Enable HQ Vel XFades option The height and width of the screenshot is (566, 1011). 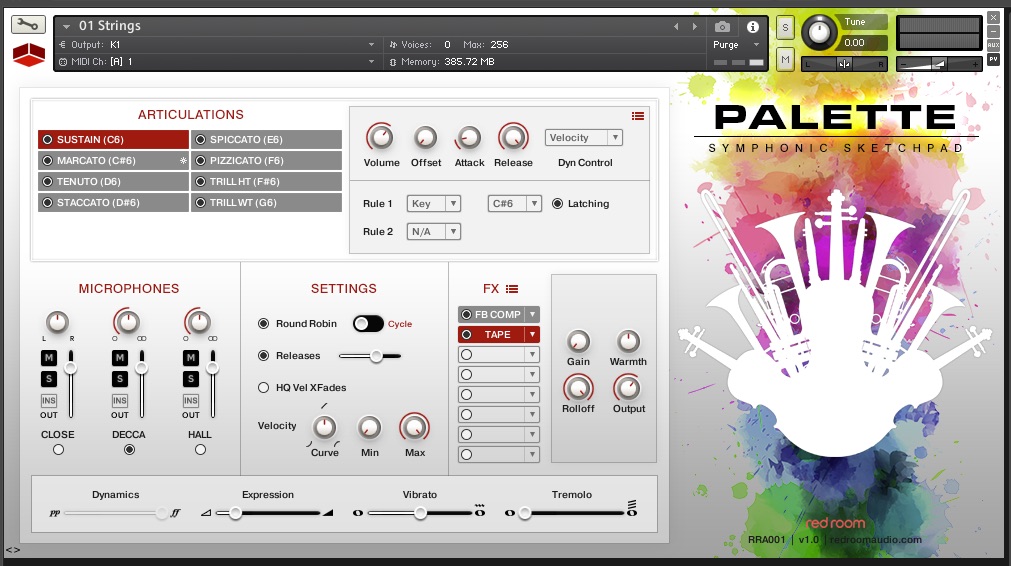click(264, 388)
